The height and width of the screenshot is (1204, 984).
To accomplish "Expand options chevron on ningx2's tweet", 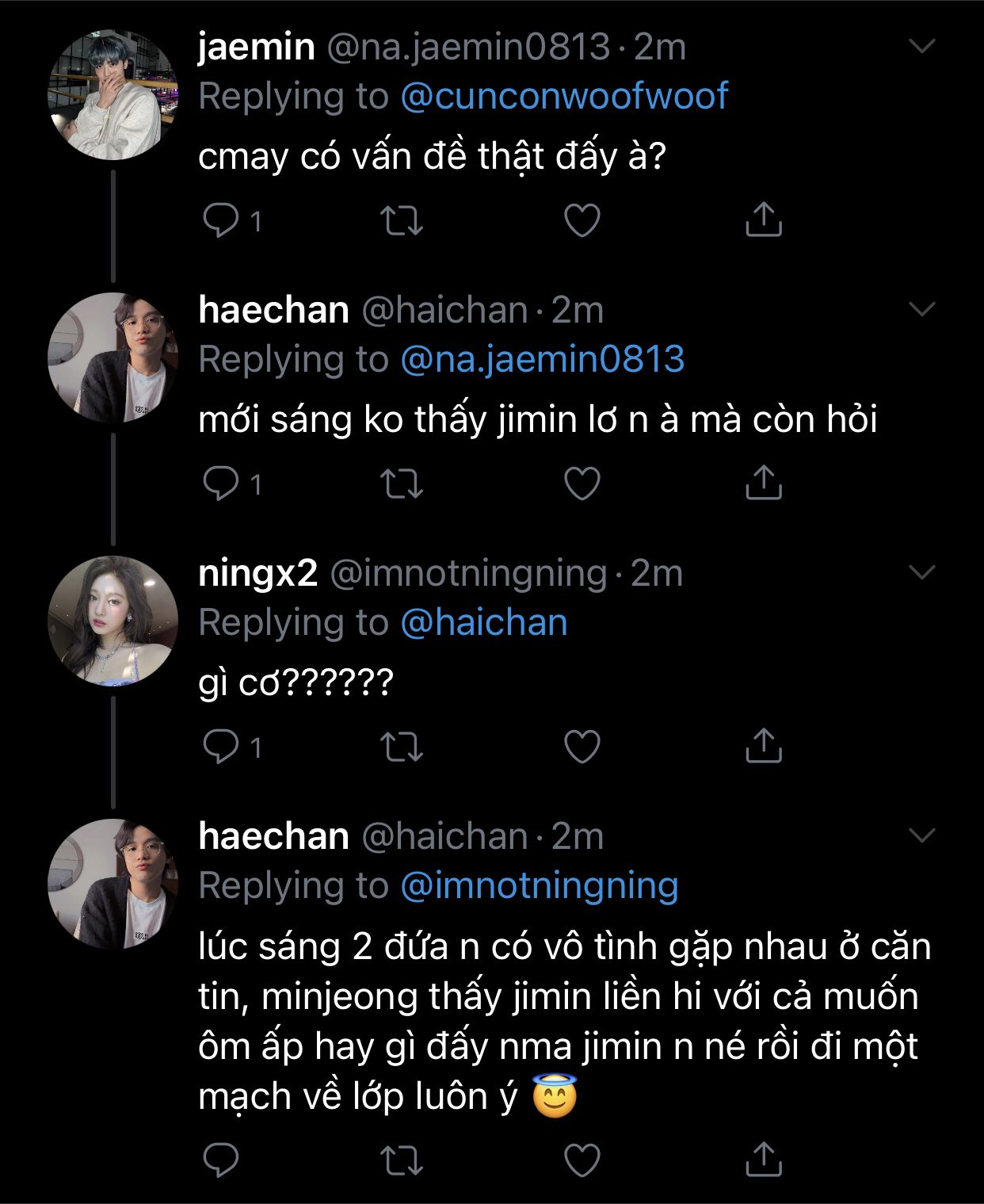I will (923, 571).
